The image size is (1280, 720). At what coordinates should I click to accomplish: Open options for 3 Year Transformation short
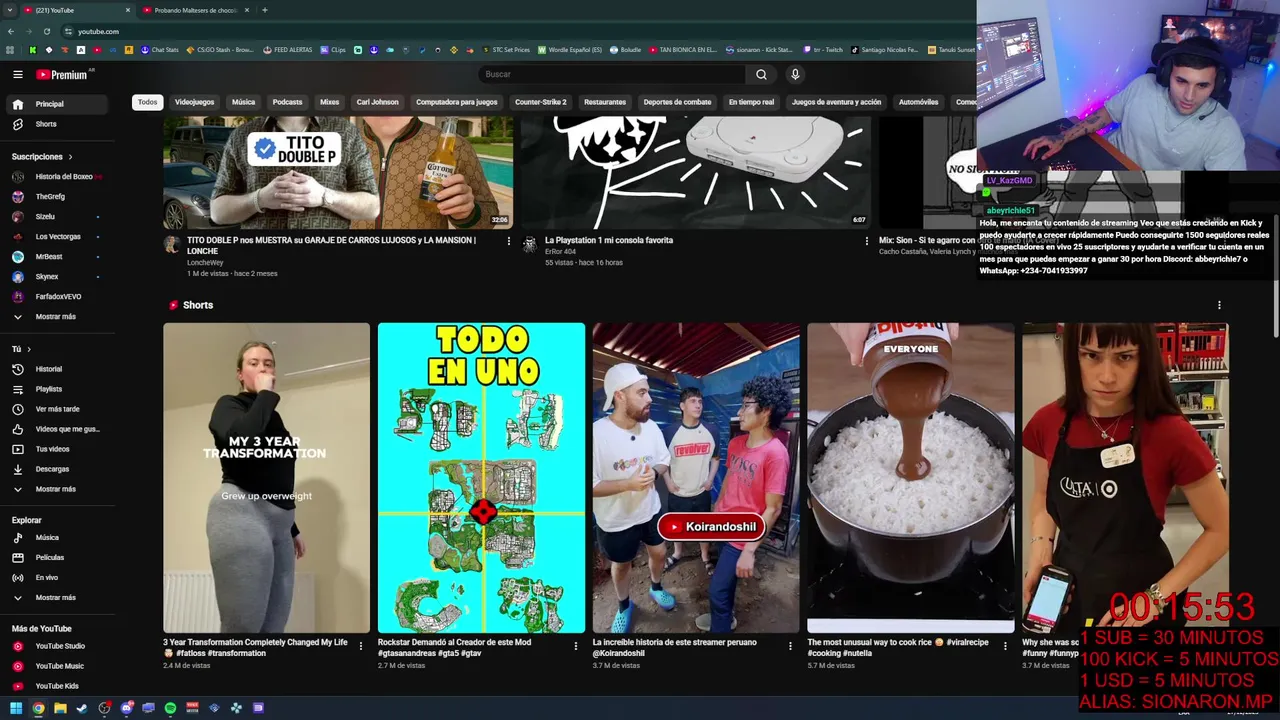click(x=361, y=646)
